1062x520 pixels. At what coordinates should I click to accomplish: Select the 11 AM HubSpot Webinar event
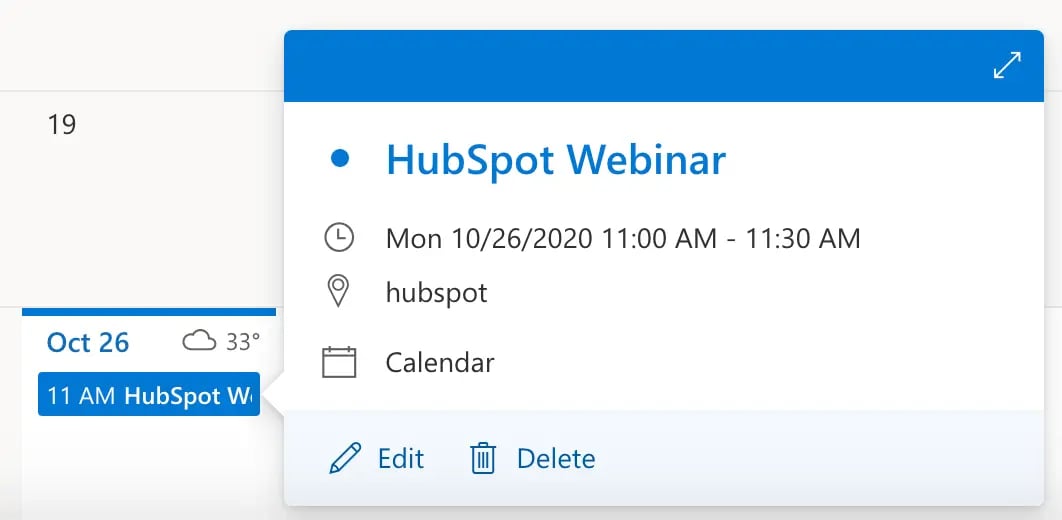(148, 395)
